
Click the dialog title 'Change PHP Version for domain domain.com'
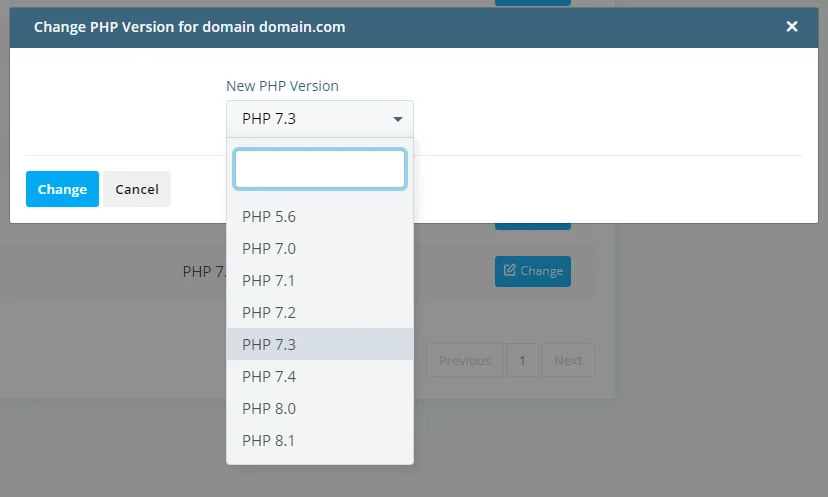pyautogui.click(x=190, y=27)
